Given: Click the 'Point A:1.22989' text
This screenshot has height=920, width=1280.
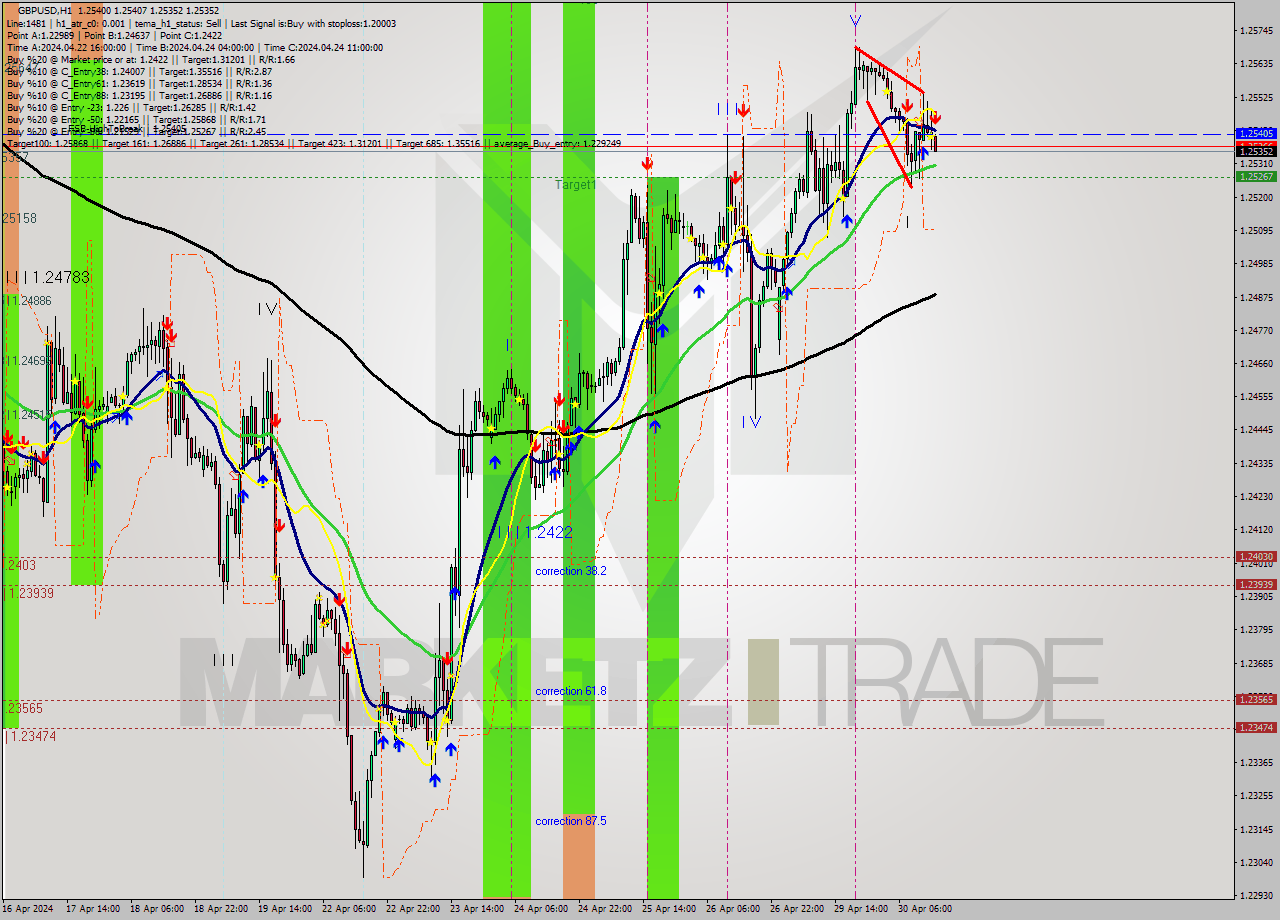Looking at the screenshot, I should tap(40, 35).
